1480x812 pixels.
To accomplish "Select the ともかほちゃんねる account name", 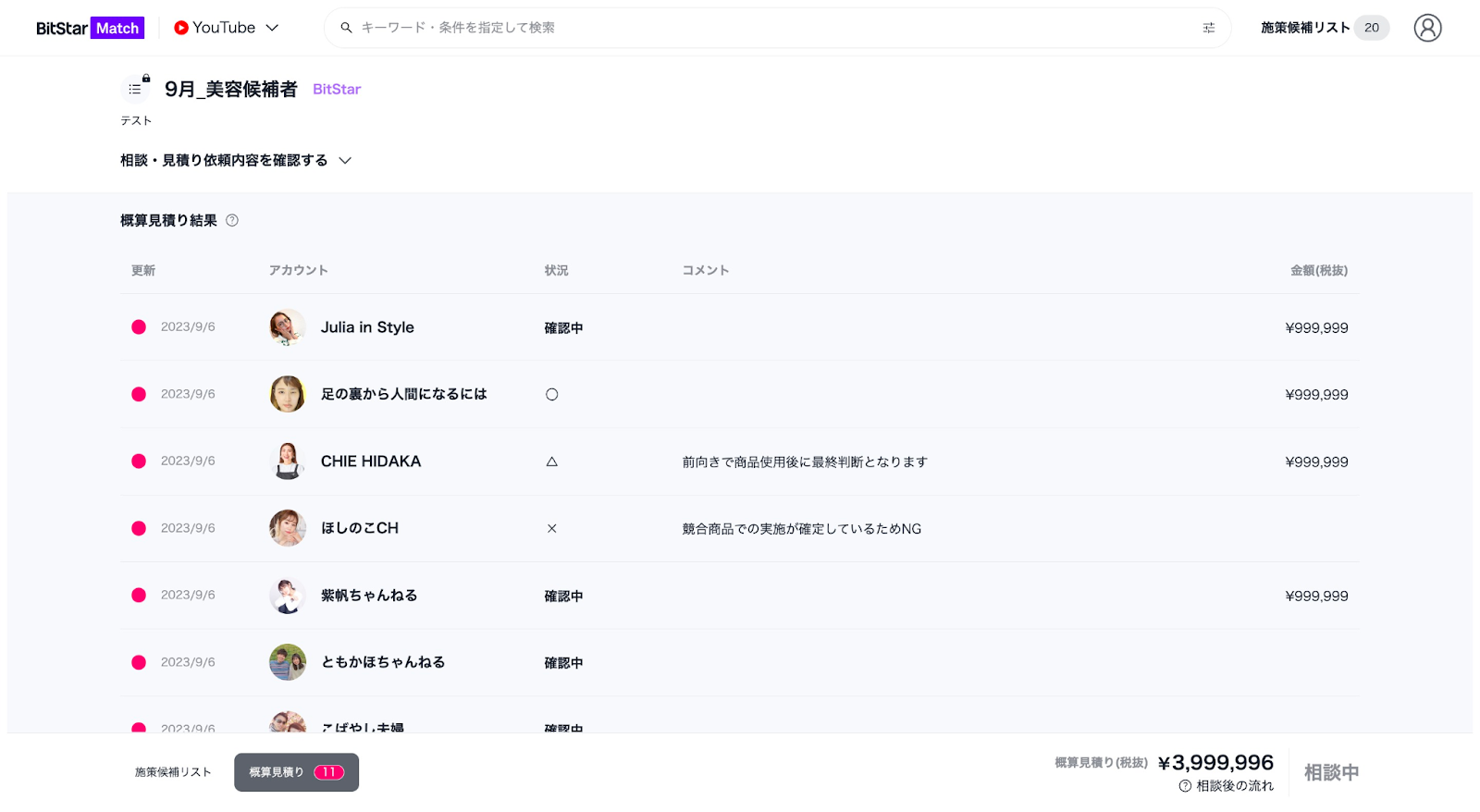I will tap(383, 662).
